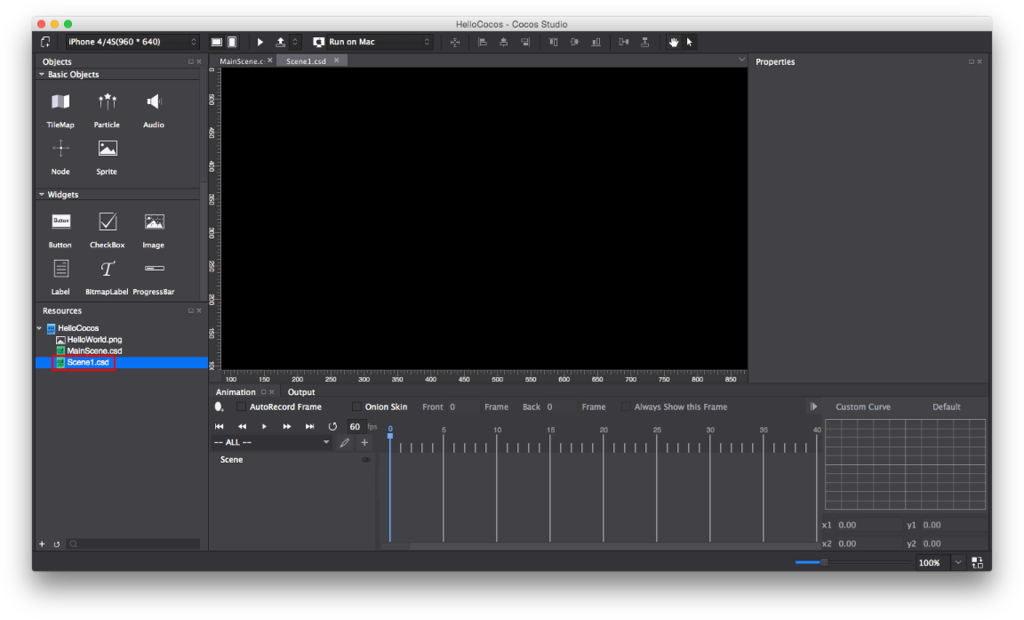Select HelloWorld.png in Resources
The width and height of the screenshot is (1024, 620).
click(x=89, y=340)
